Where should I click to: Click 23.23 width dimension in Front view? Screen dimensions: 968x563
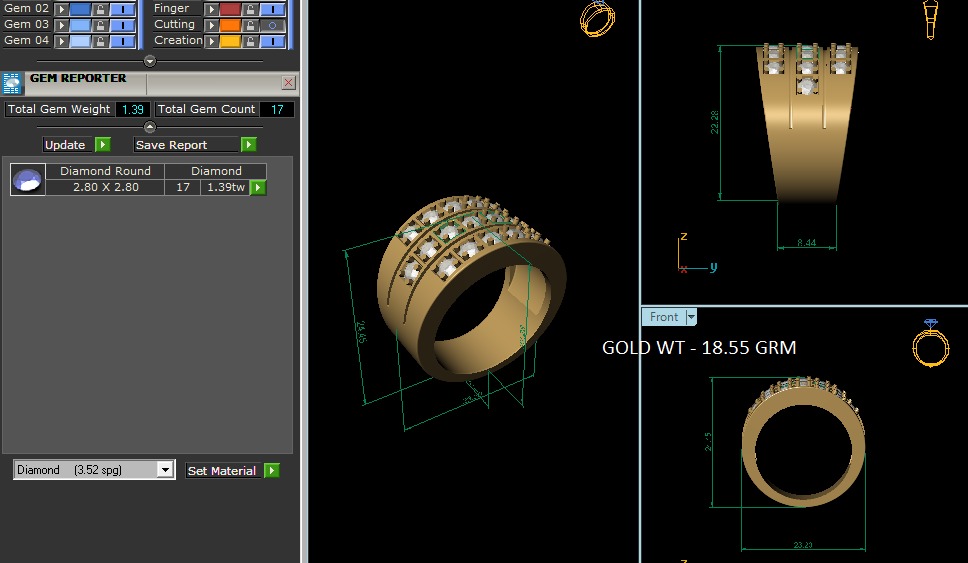click(803, 544)
